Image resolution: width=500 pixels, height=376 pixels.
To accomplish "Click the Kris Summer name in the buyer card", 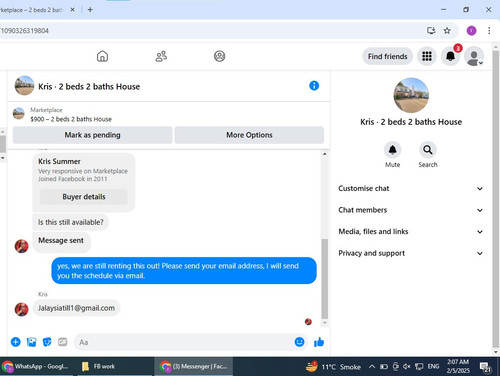I will [59, 161].
